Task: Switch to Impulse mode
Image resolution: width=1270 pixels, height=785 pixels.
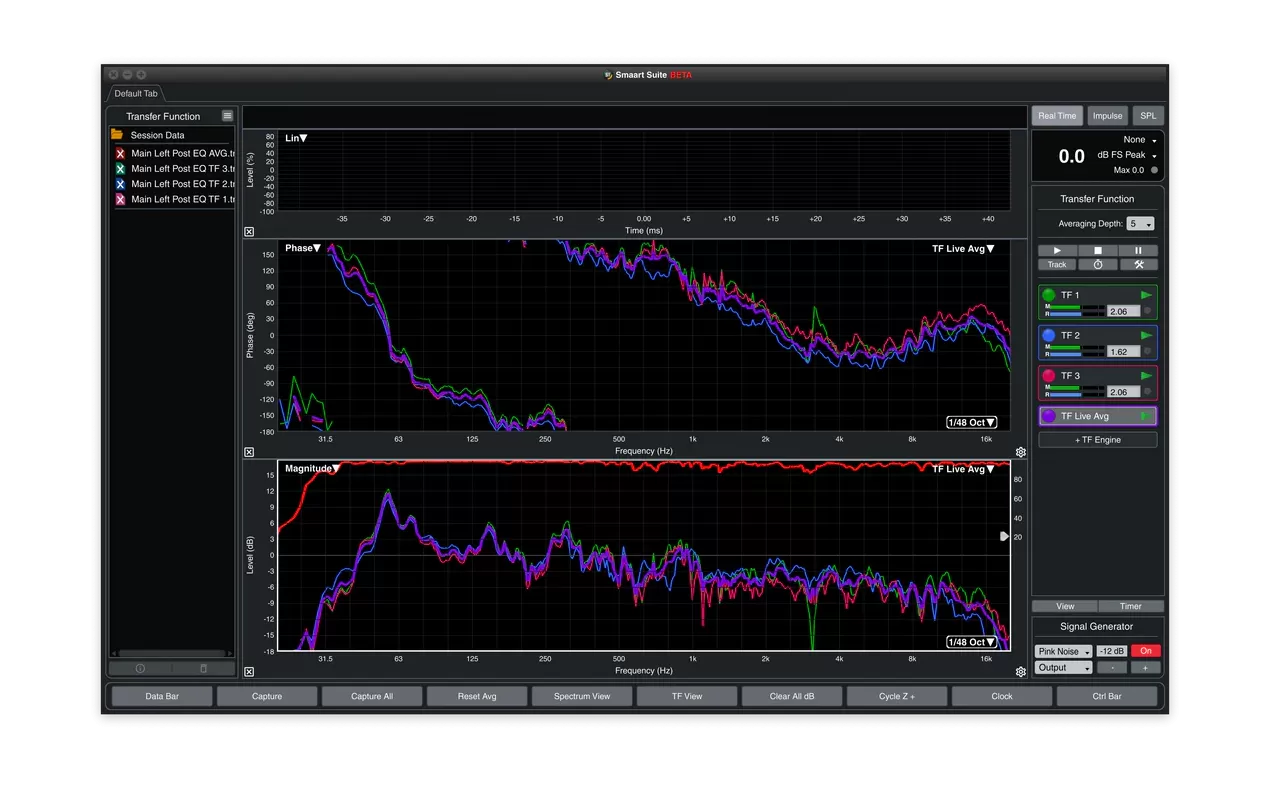Action: tap(1107, 116)
